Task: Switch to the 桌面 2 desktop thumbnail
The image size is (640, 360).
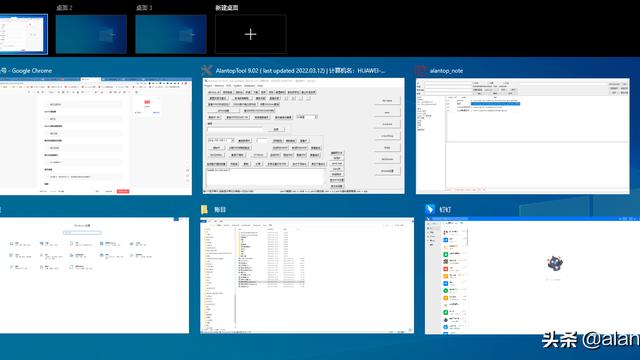Action: [91, 34]
